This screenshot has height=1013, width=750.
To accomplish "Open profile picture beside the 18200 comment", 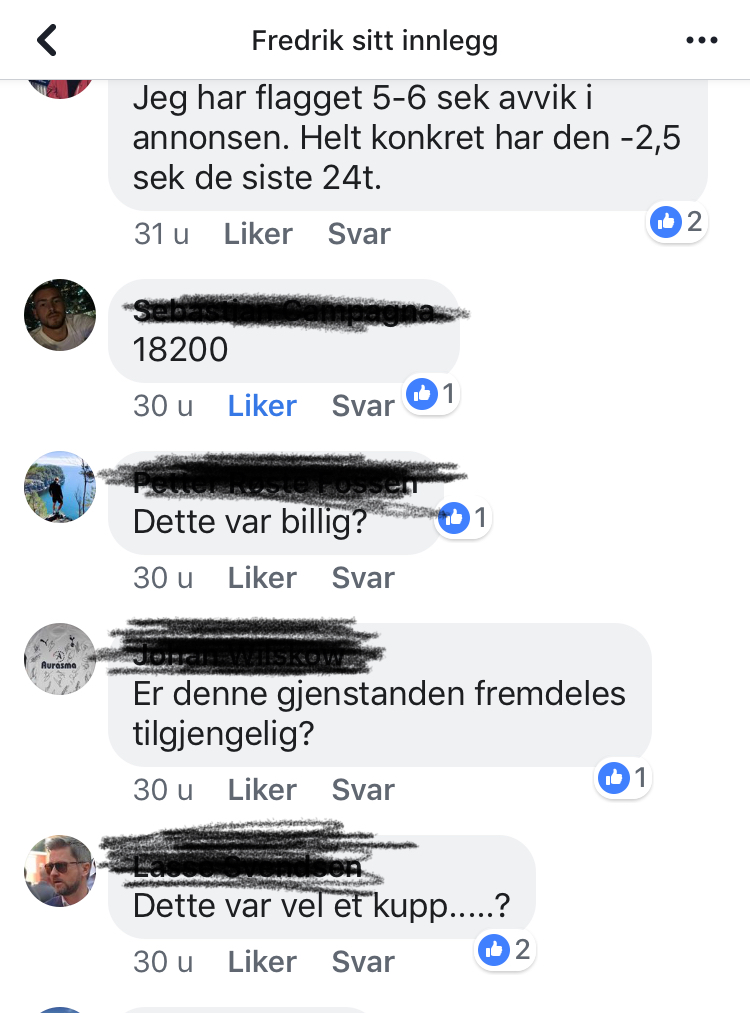I will (x=60, y=315).
